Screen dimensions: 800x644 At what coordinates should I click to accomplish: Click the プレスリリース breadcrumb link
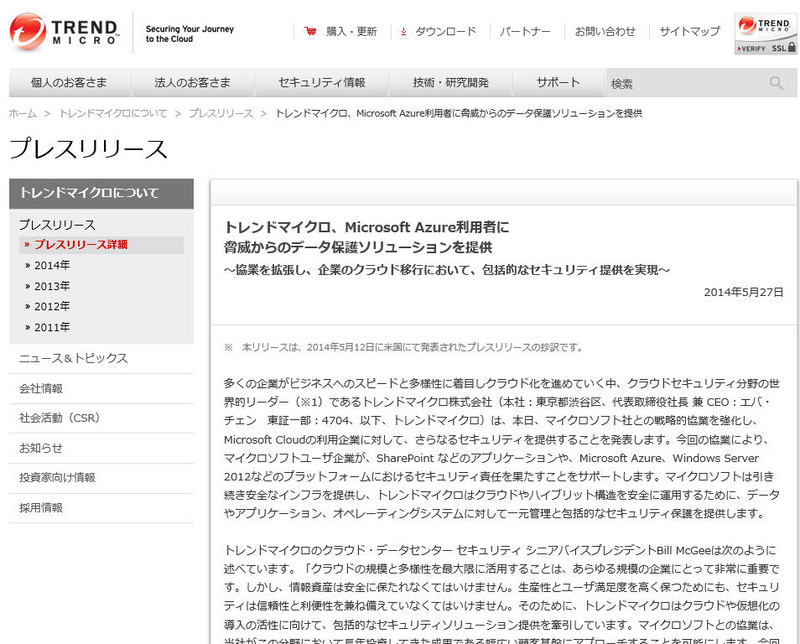[221, 114]
